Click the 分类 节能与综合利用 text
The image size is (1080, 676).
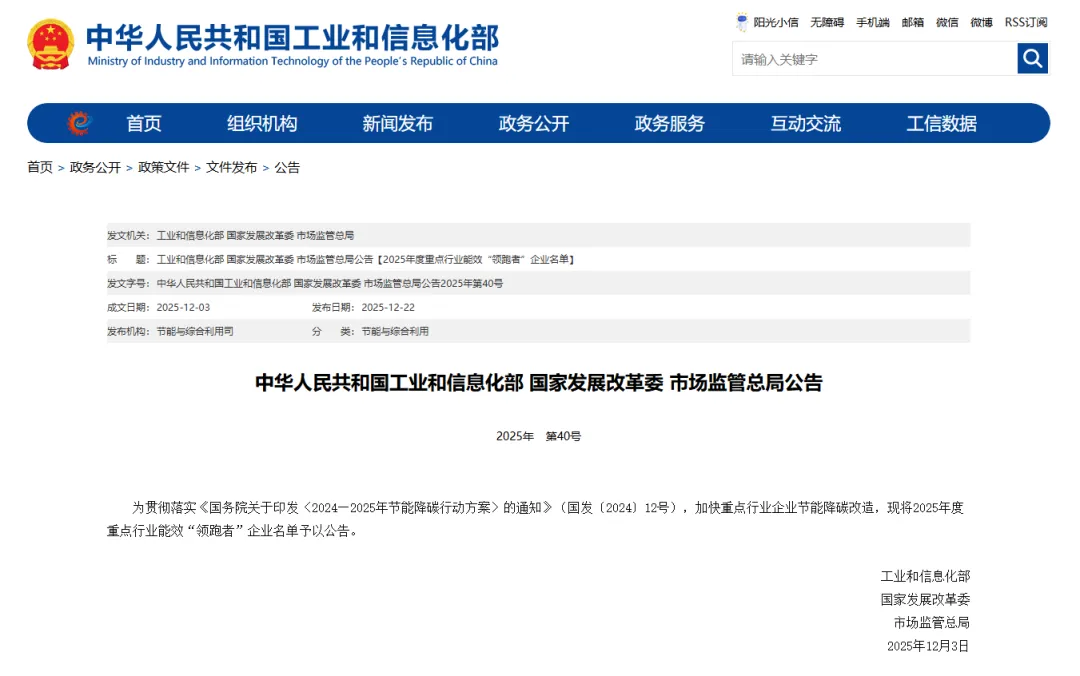click(395, 331)
